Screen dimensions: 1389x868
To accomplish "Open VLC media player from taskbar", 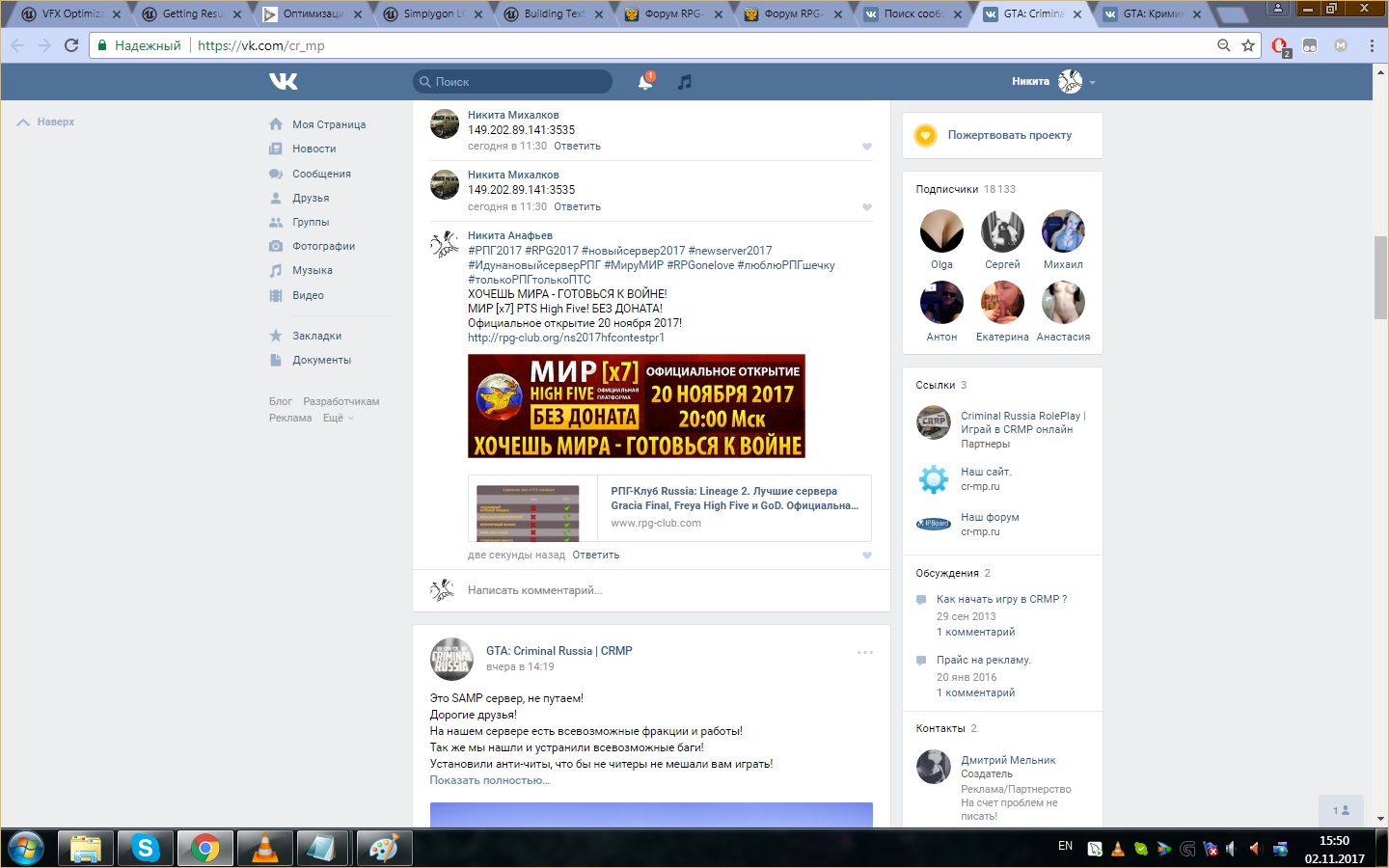I will click(264, 849).
